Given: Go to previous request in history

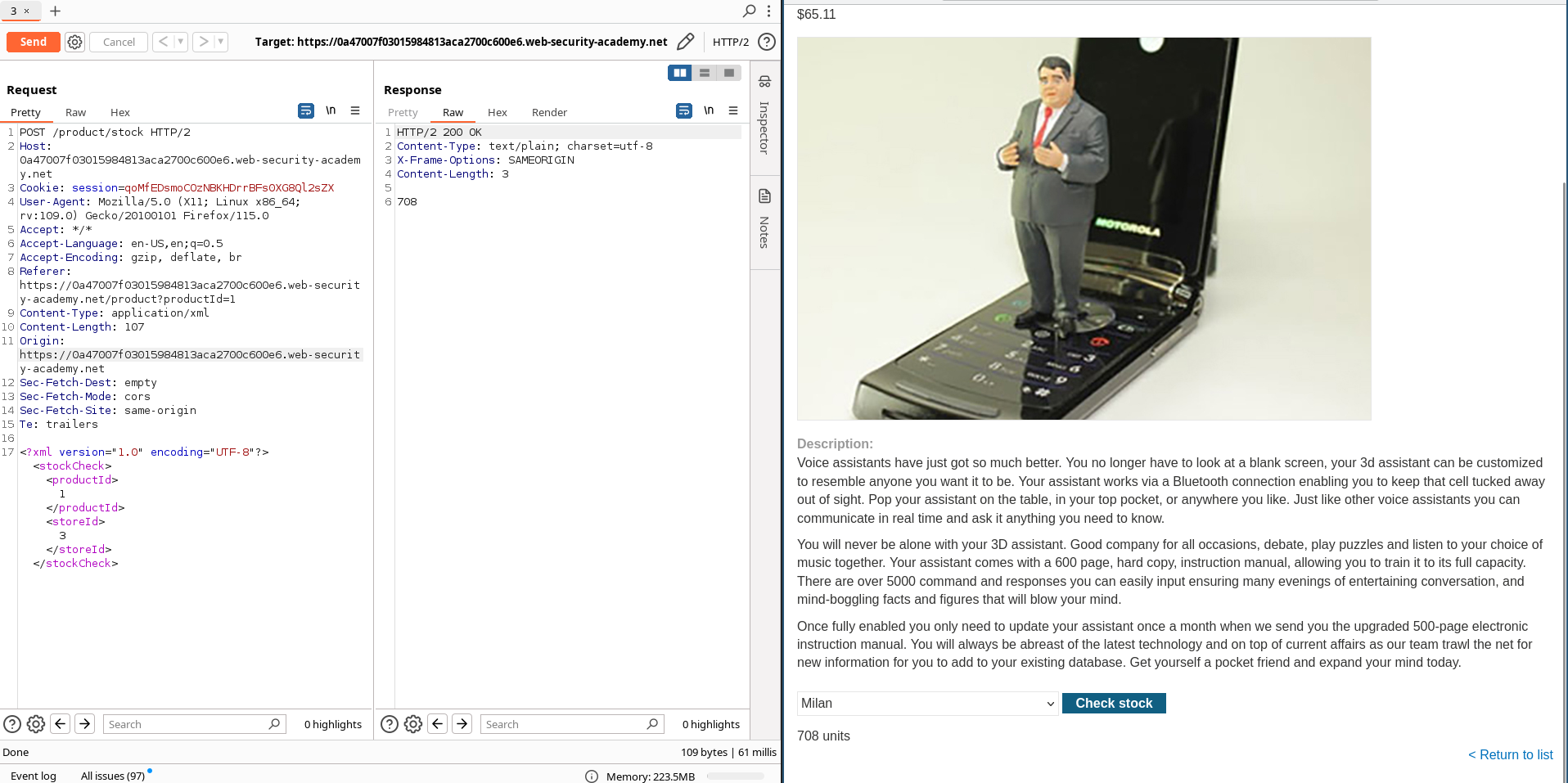Looking at the screenshot, I should [163, 41].
